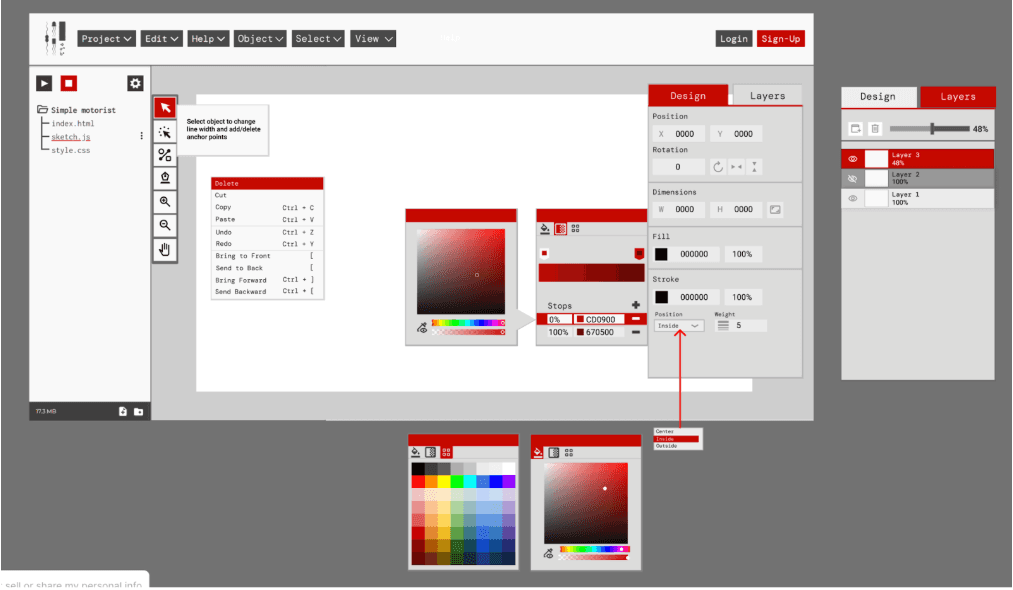Viewport: 1013px width, 590px height.
Task: Click flip horizontal icon in Rotation row
Action: [736, 167]
